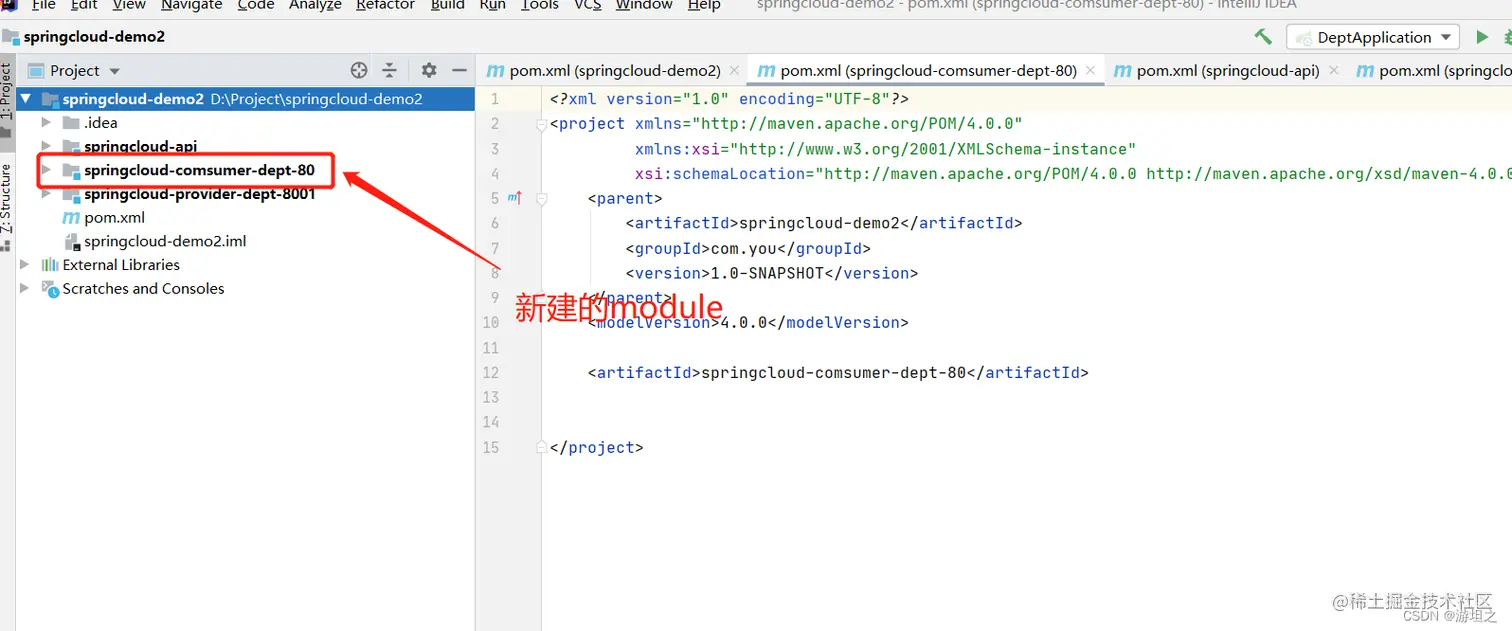Collapse the springcloud-demo2 root node
Screen dimensions: 1512x631
tap(26, 99)
